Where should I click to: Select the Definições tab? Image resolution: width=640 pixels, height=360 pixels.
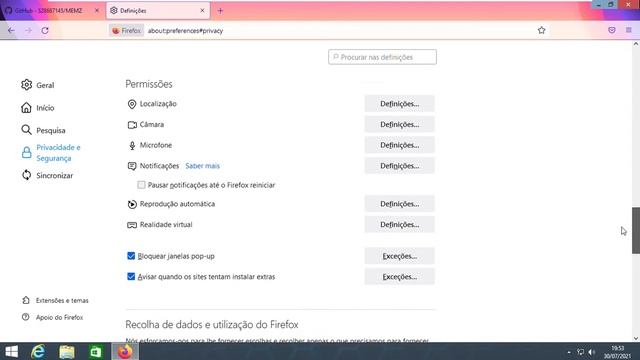(158, 11)
